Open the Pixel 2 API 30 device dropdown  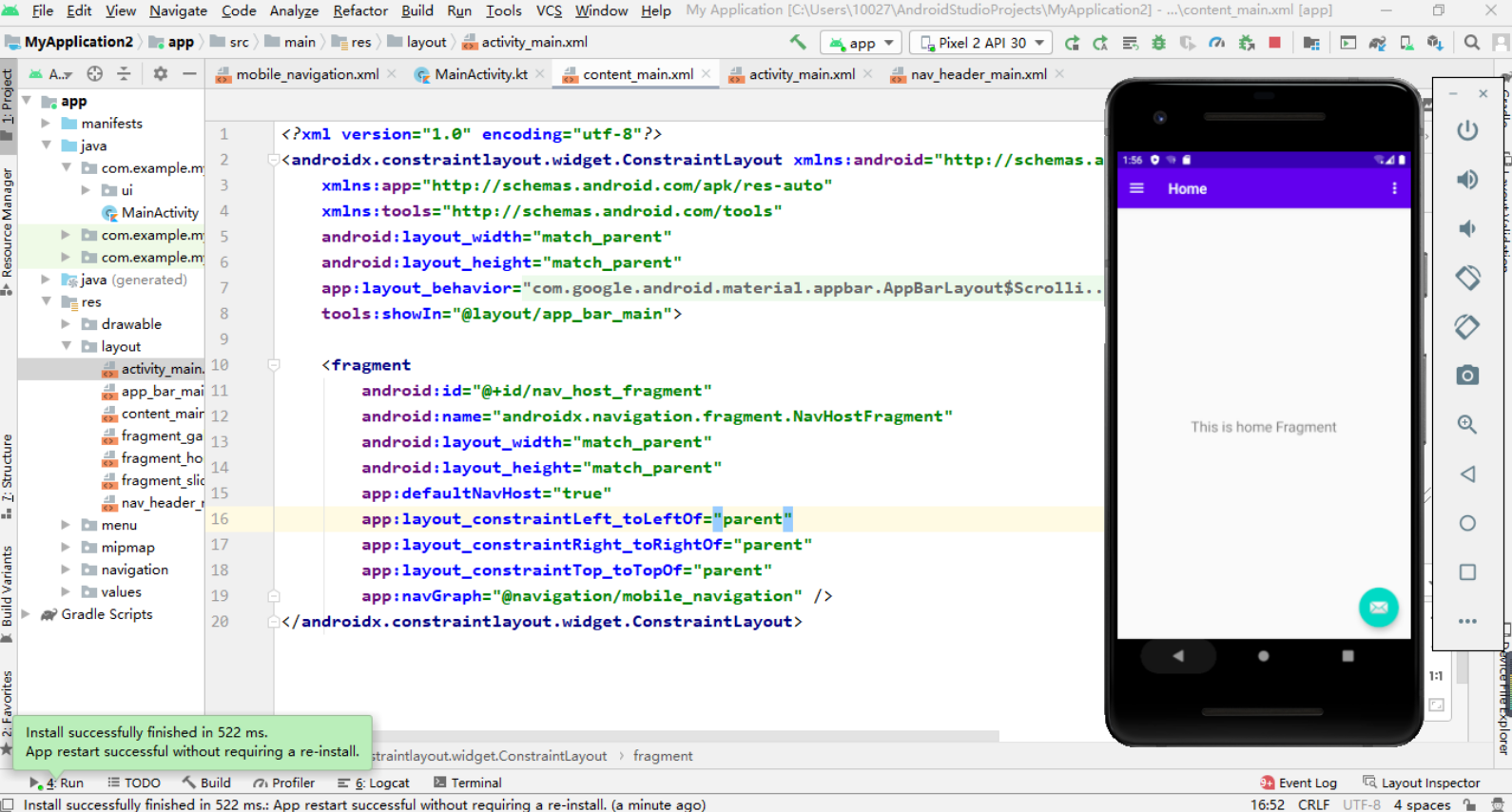click(x=981, y=43)
